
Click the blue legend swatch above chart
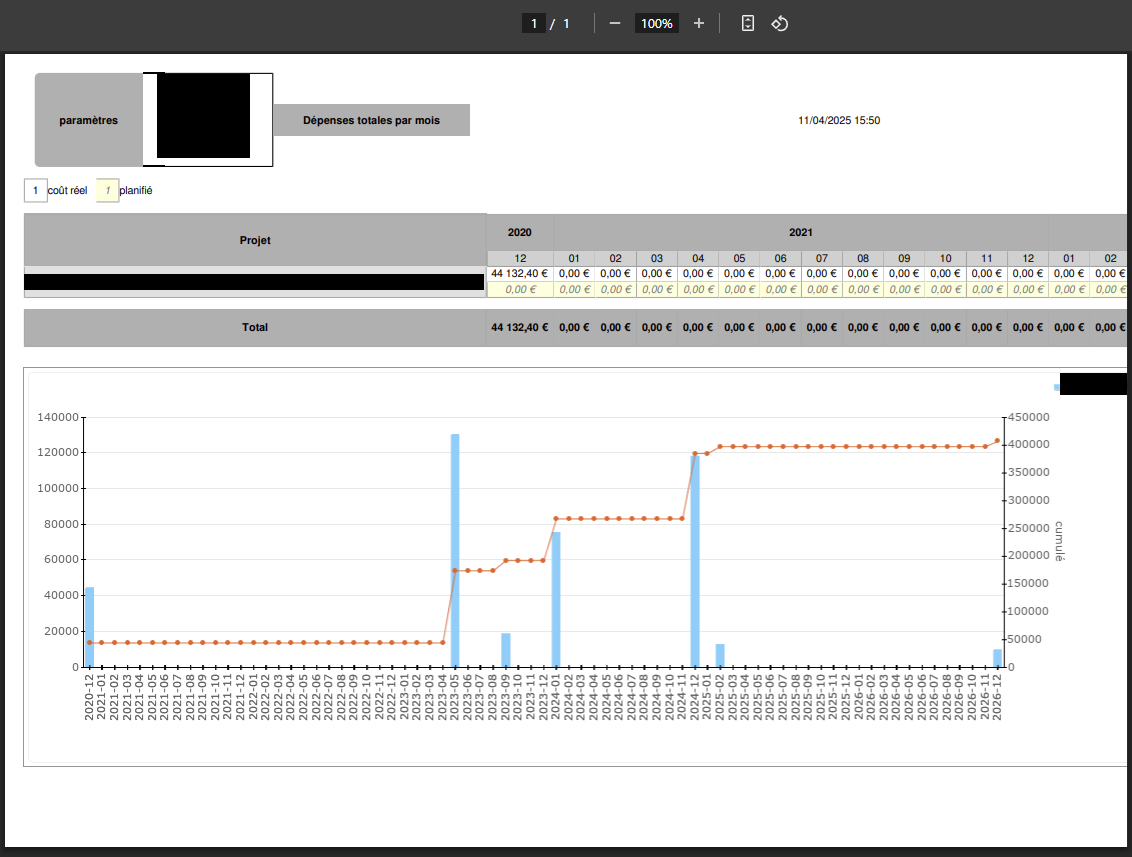click(1057, 386)
